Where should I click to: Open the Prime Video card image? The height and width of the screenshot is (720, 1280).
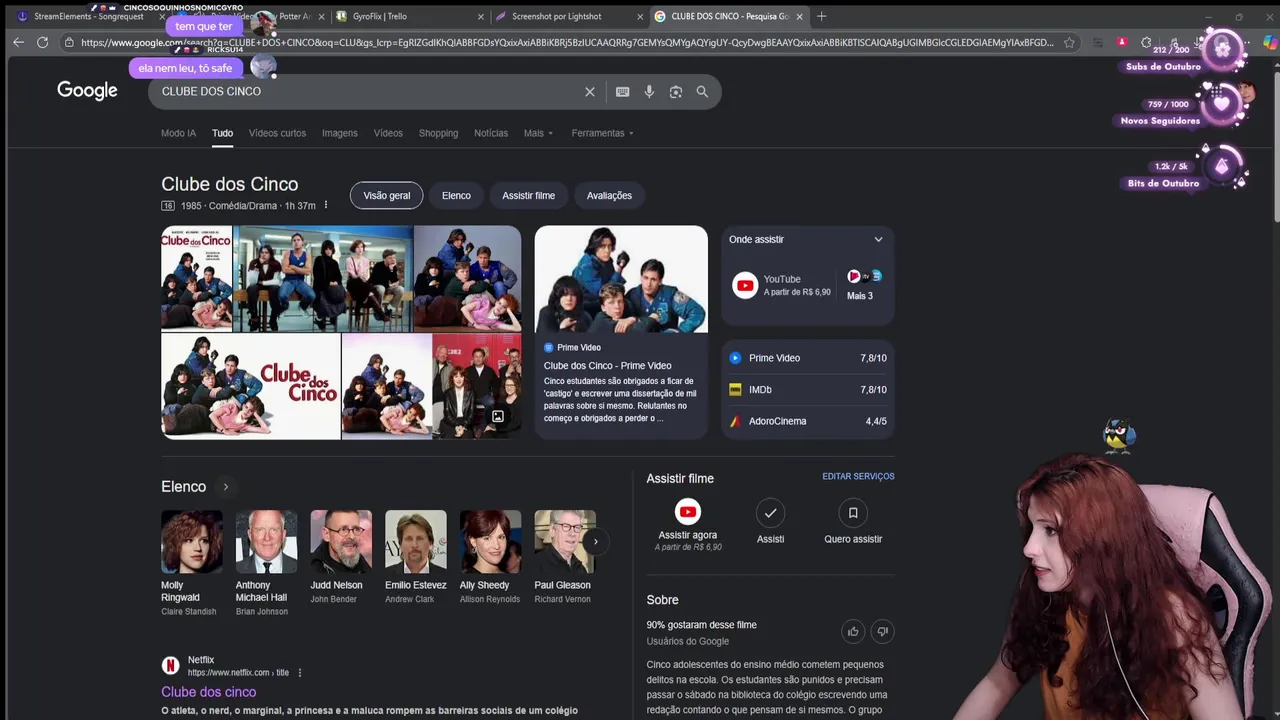coord(621,279)
